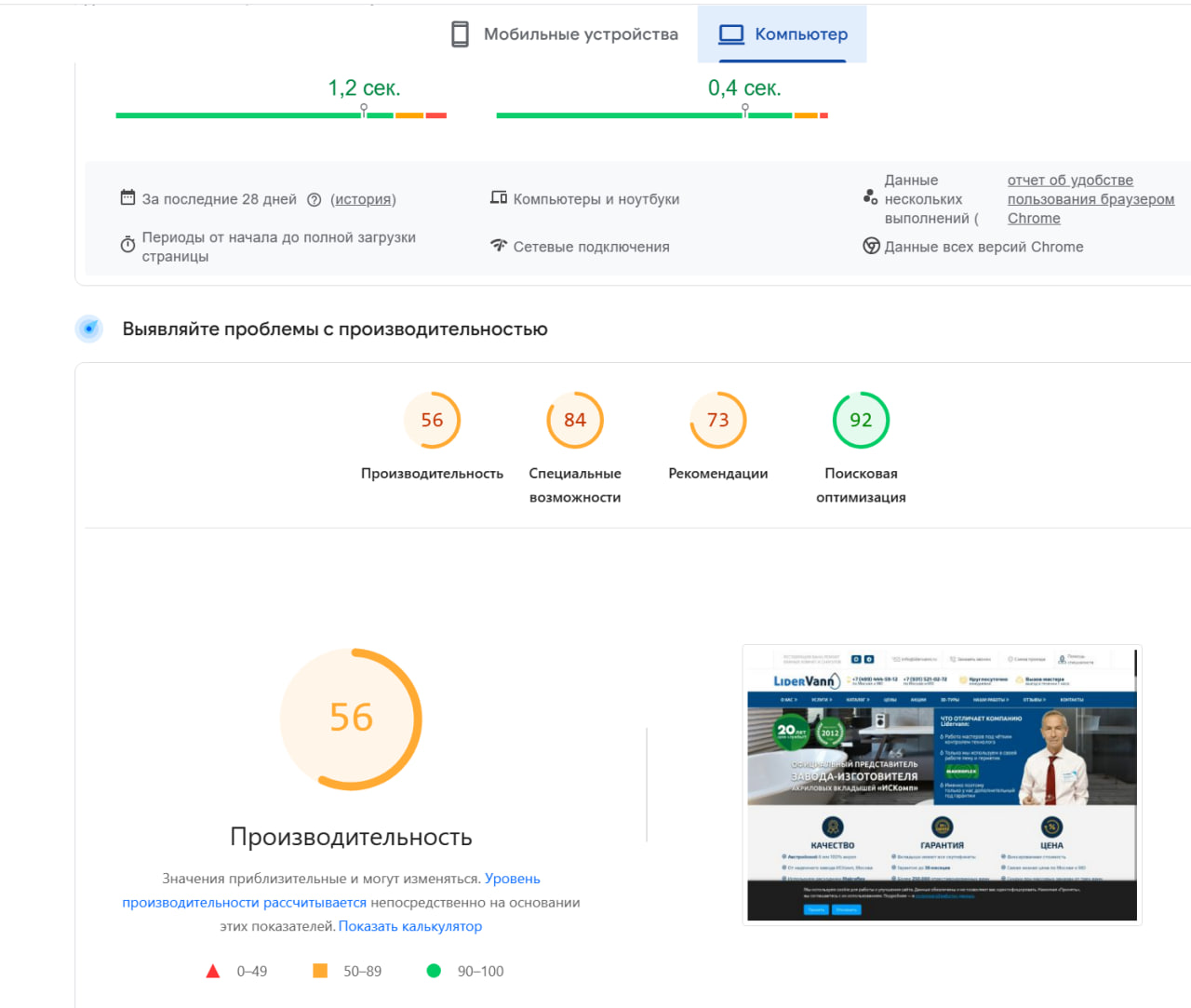Viewport: 1191px width, 1008px height.
Task: Click the Периоды от начала до полной загрузки text
Action: point(279,247)
